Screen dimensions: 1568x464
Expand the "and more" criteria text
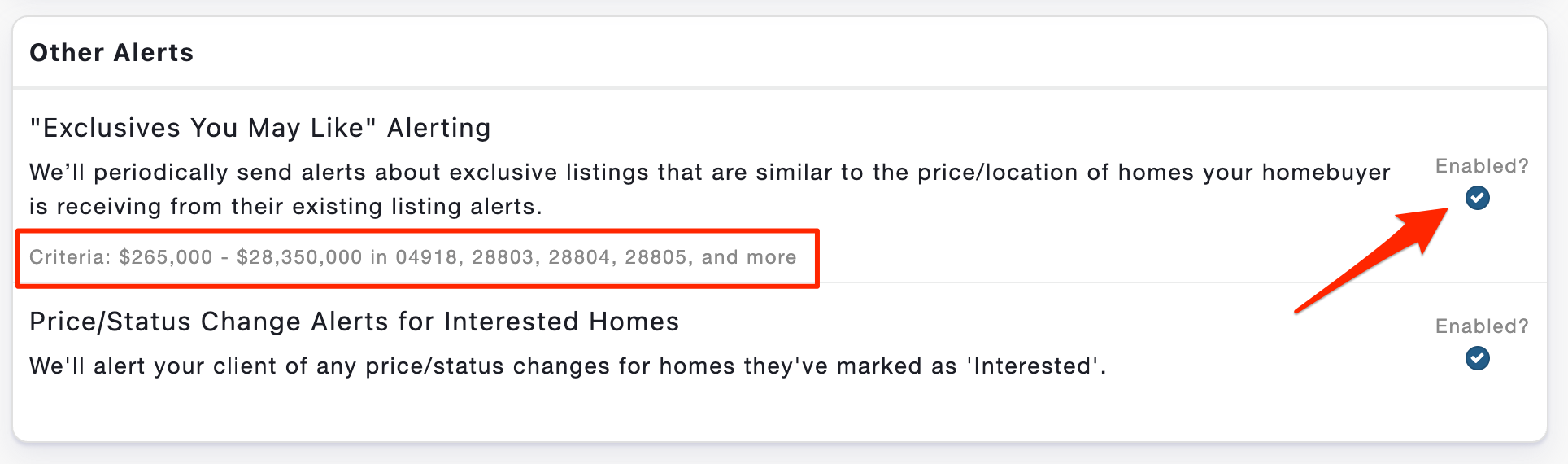749,257
